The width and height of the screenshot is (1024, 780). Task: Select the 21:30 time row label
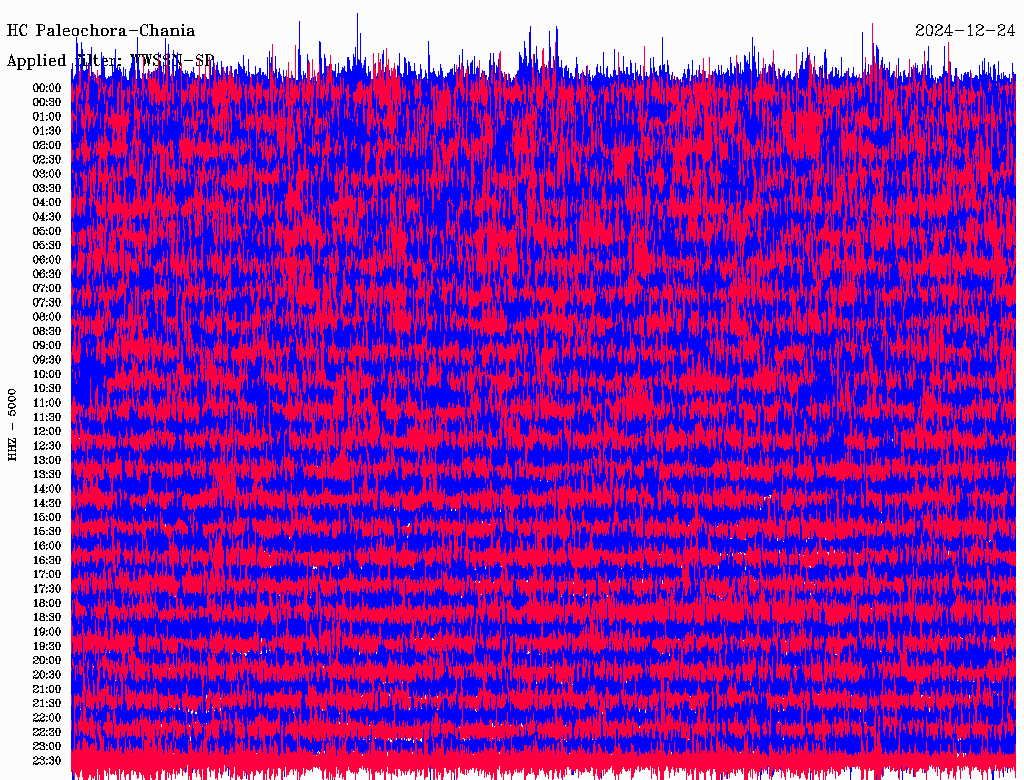click(47, 704)
